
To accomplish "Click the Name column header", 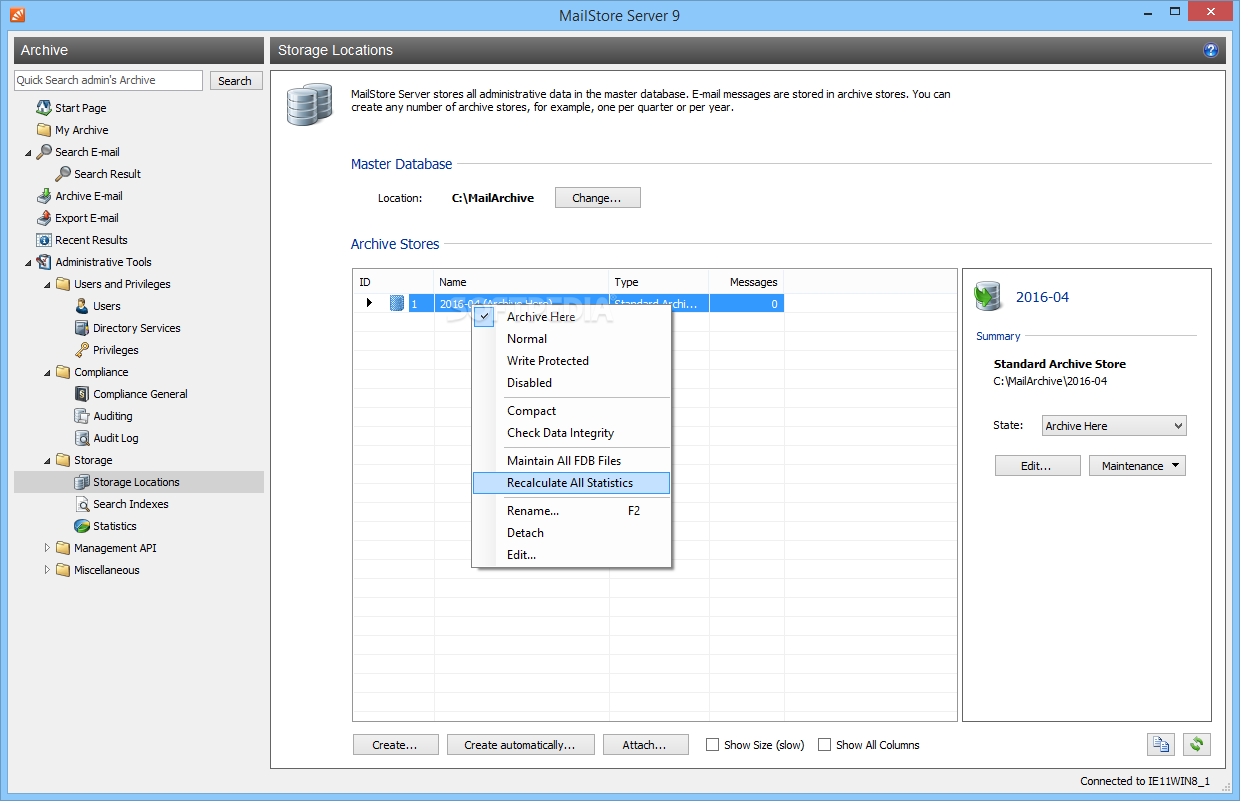I will [521, 282].
